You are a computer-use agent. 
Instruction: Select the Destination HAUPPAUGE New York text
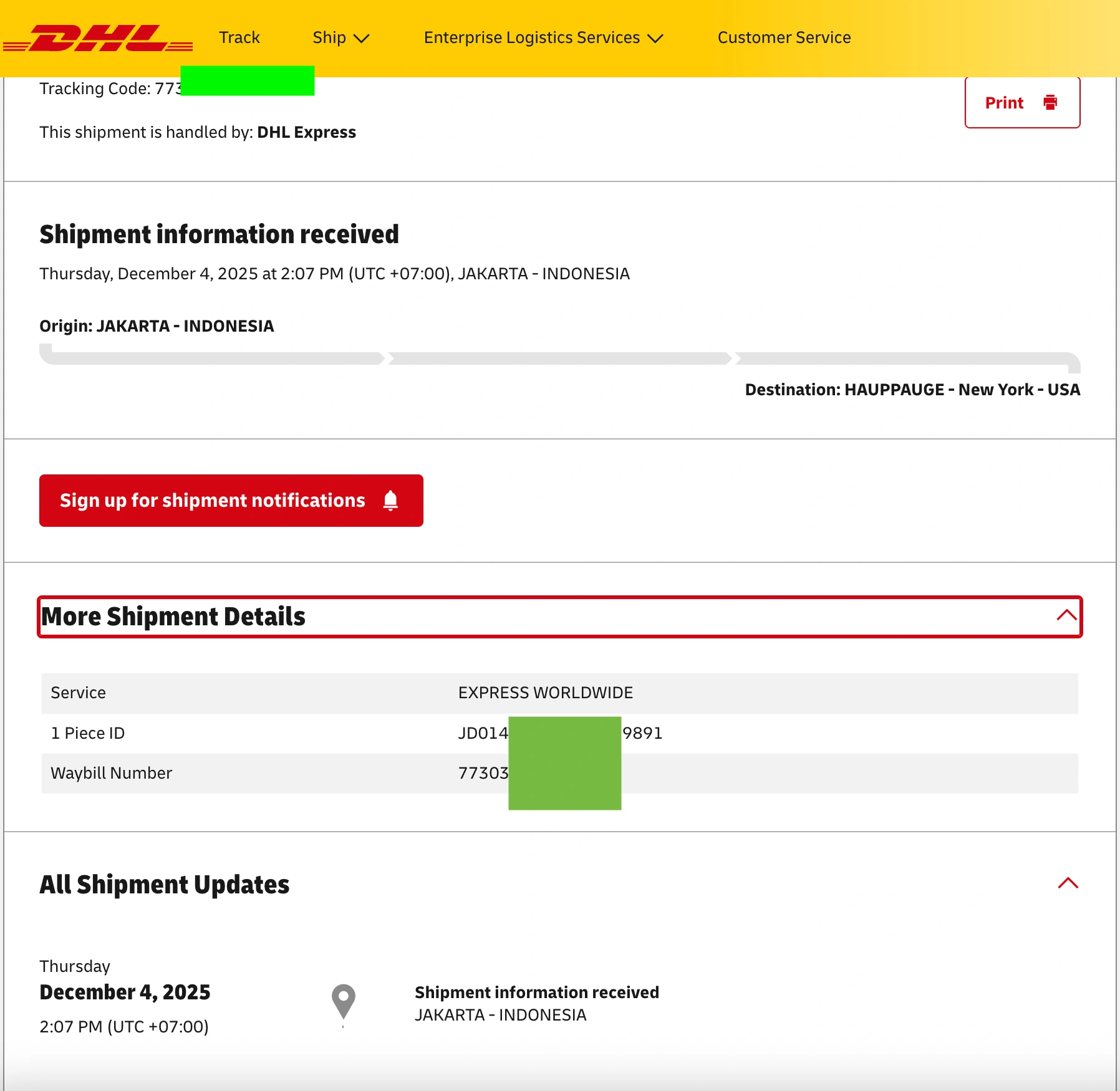912,390
